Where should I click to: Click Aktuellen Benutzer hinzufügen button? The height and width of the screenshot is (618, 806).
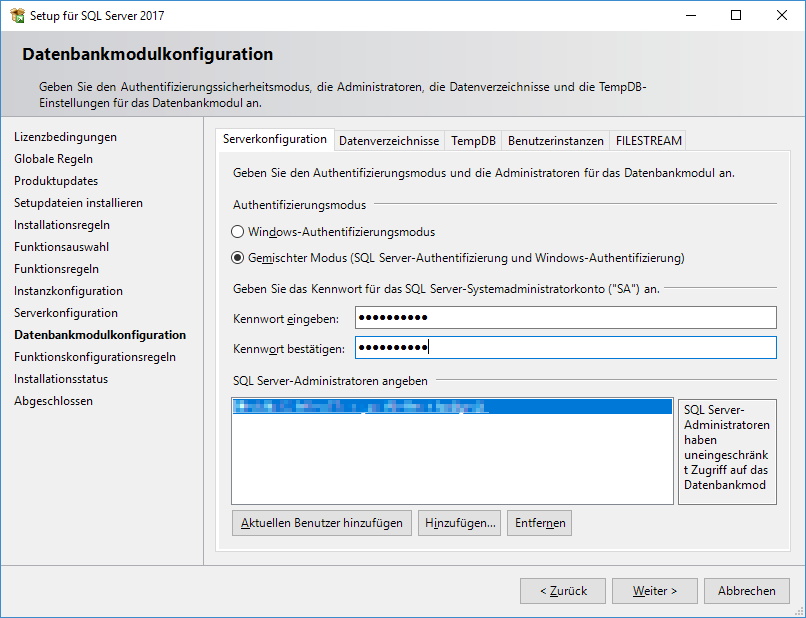(x=322, y=523)
